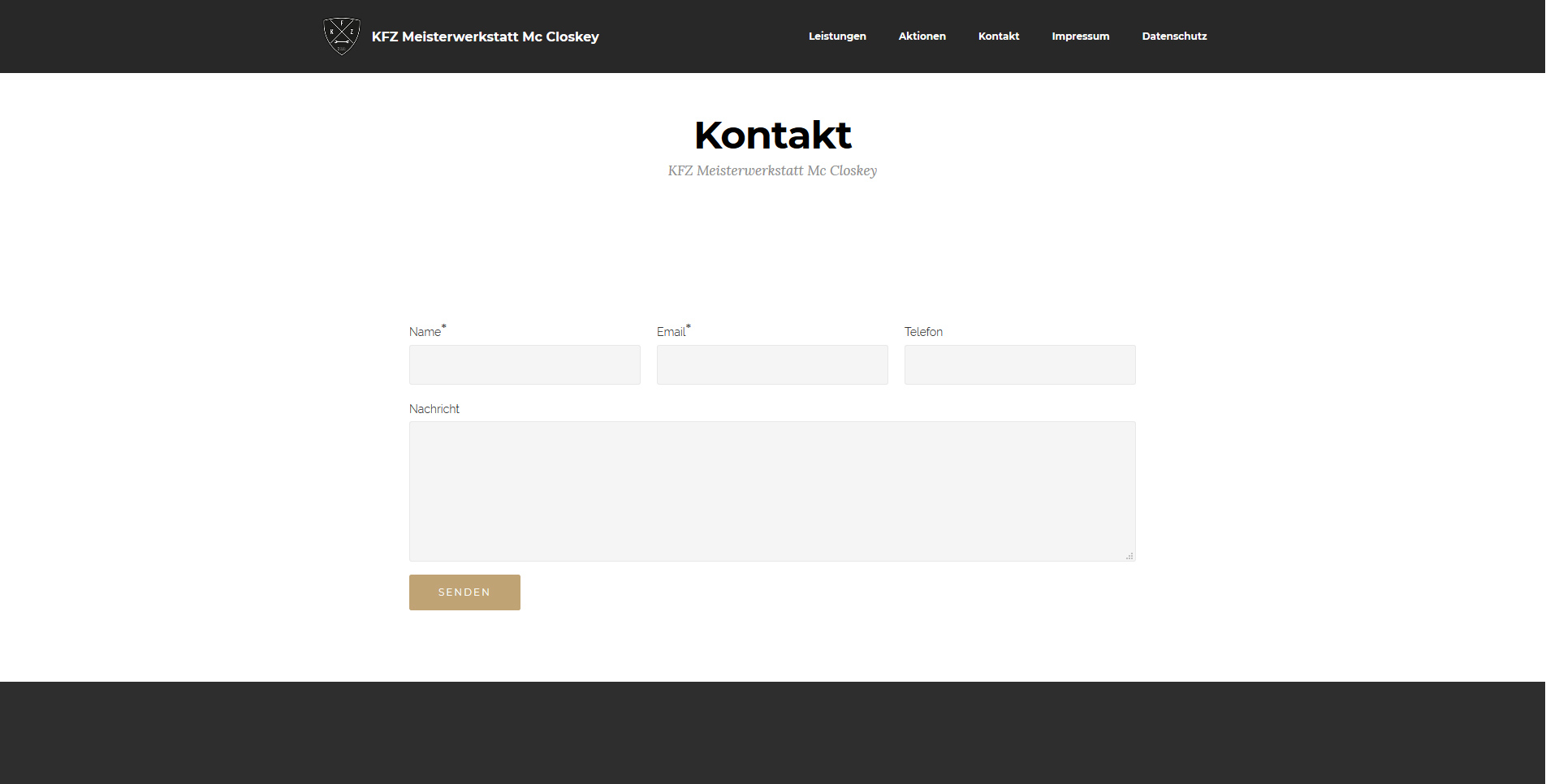Click the Nachricht label text
This screenshot has width=1559, height=784.
[434, 409]
